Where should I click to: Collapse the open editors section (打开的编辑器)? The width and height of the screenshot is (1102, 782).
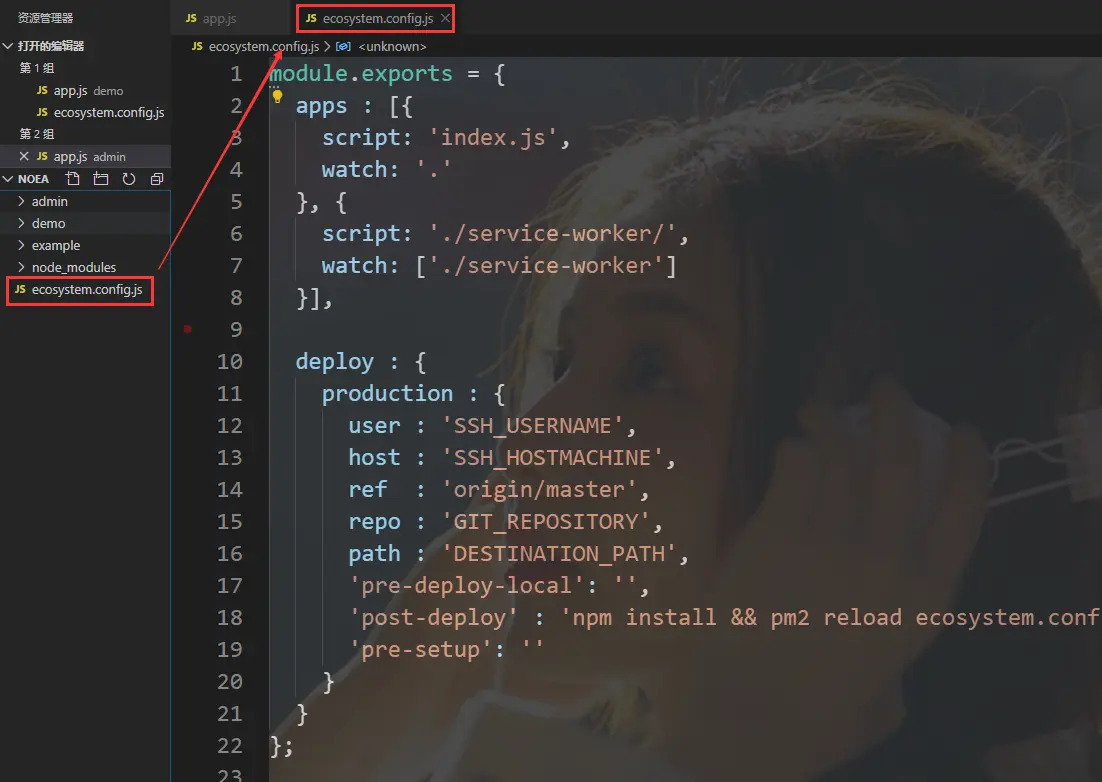pyautogui.click(x=8, y=46)
